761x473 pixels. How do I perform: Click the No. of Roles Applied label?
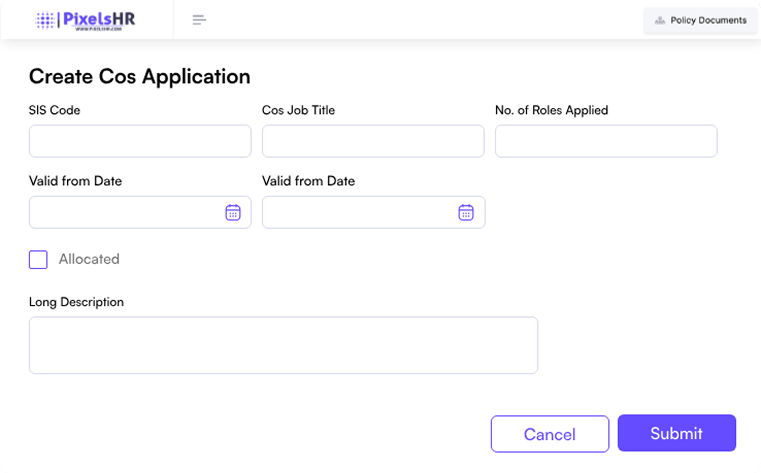[551, 110]
